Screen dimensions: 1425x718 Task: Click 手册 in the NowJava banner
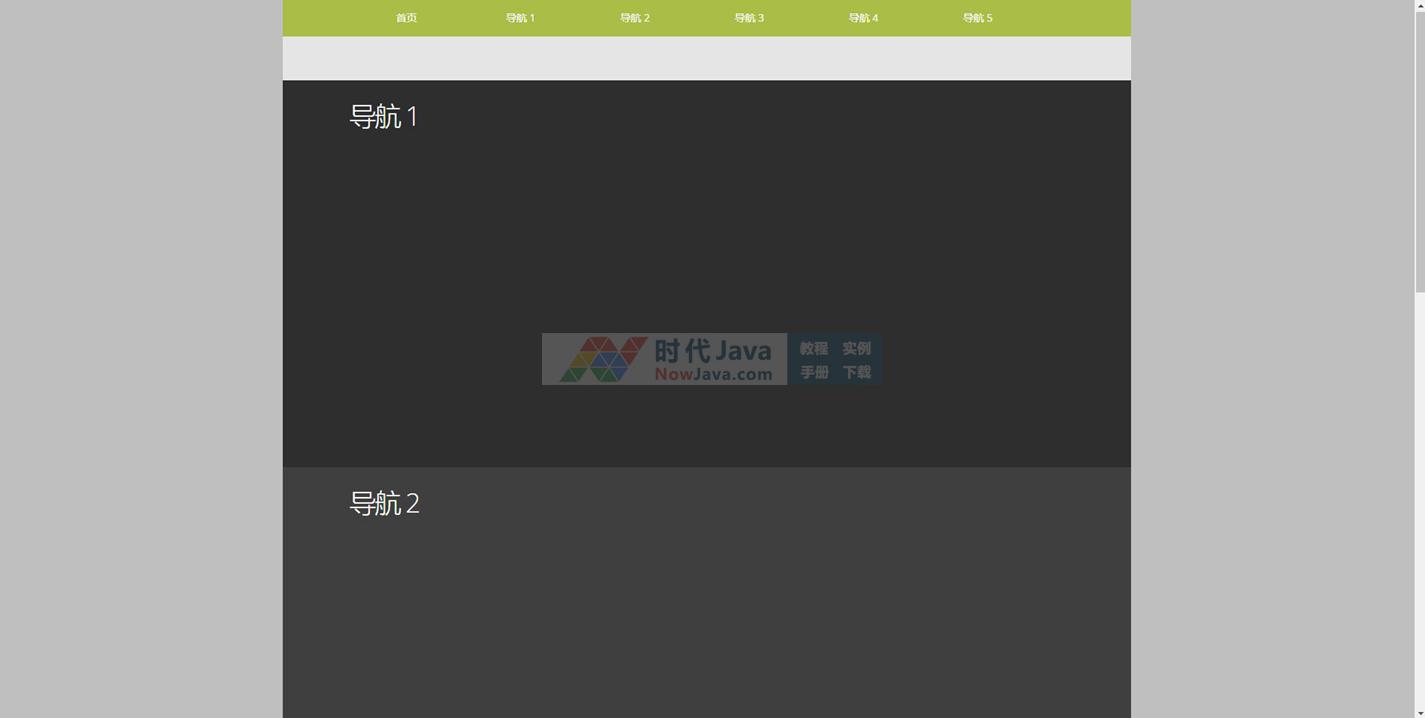coord(813,372)
